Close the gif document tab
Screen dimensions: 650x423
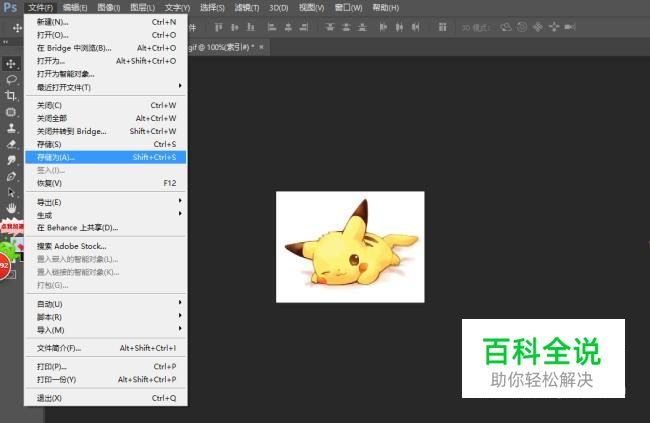pyautogui.click(x=261, y=47)
